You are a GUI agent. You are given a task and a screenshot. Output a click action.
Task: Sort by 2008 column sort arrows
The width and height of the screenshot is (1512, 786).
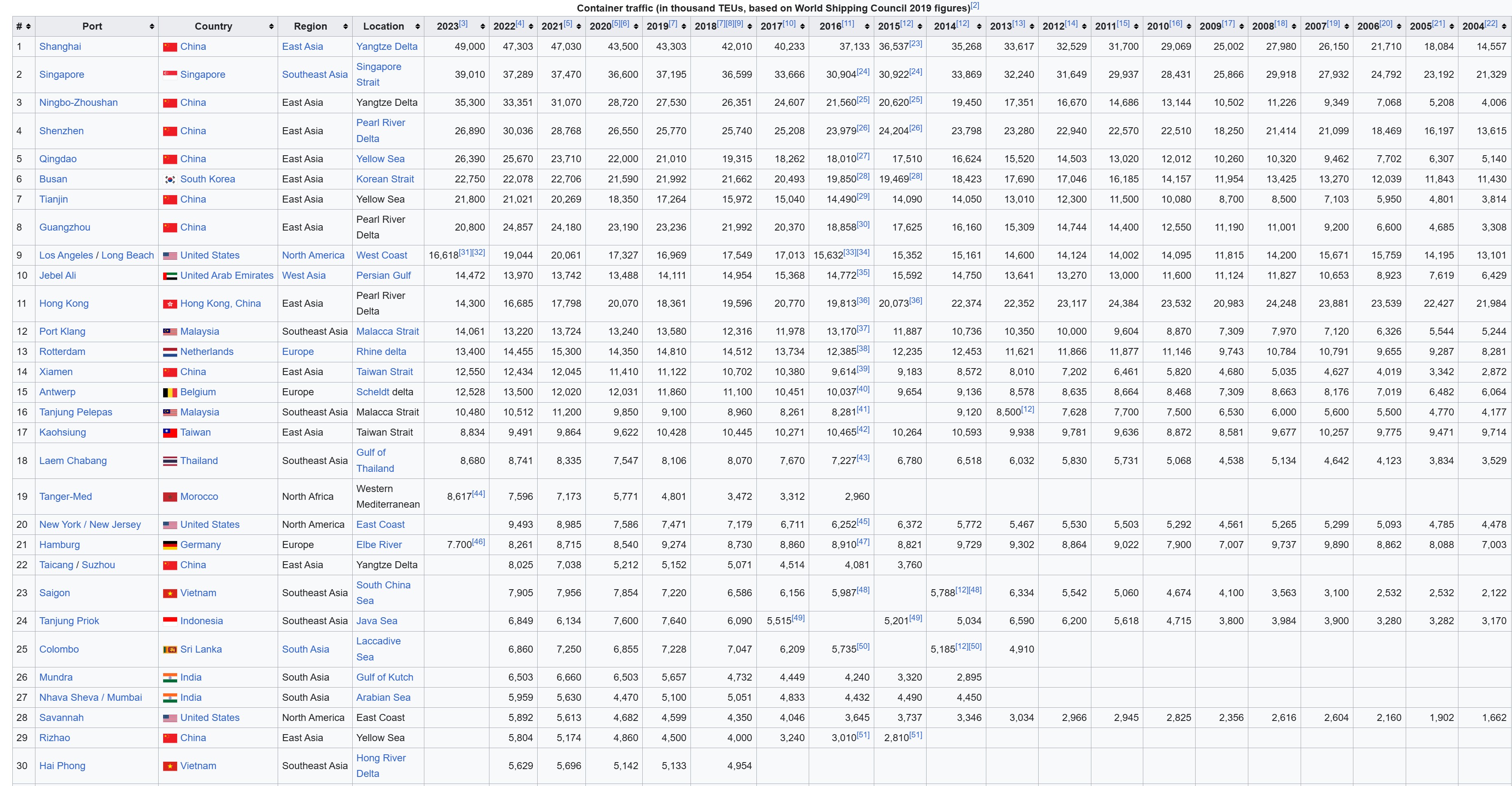1294,26
